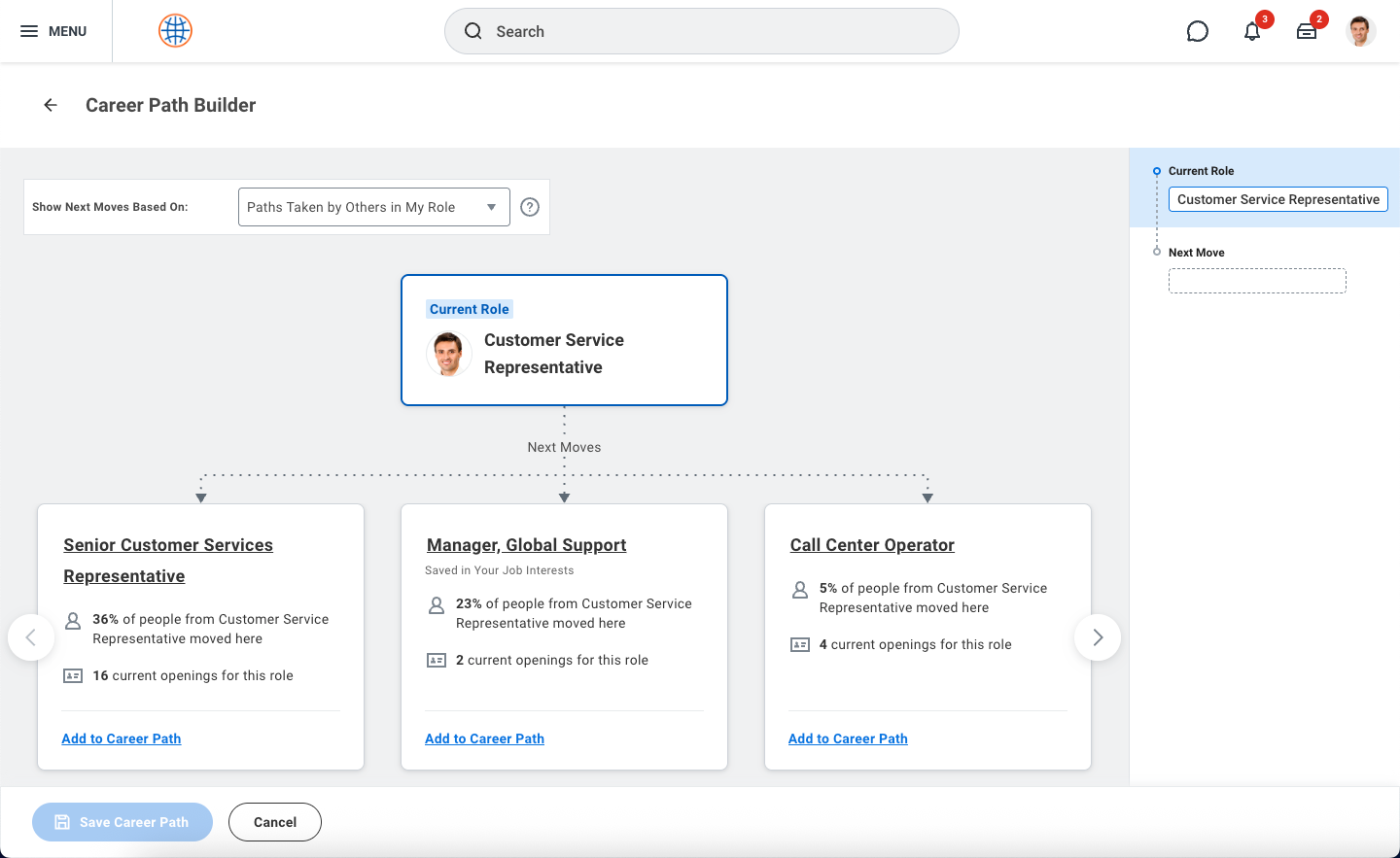
Task: Open notifications bell icon
Action: tap(1252, 31)
